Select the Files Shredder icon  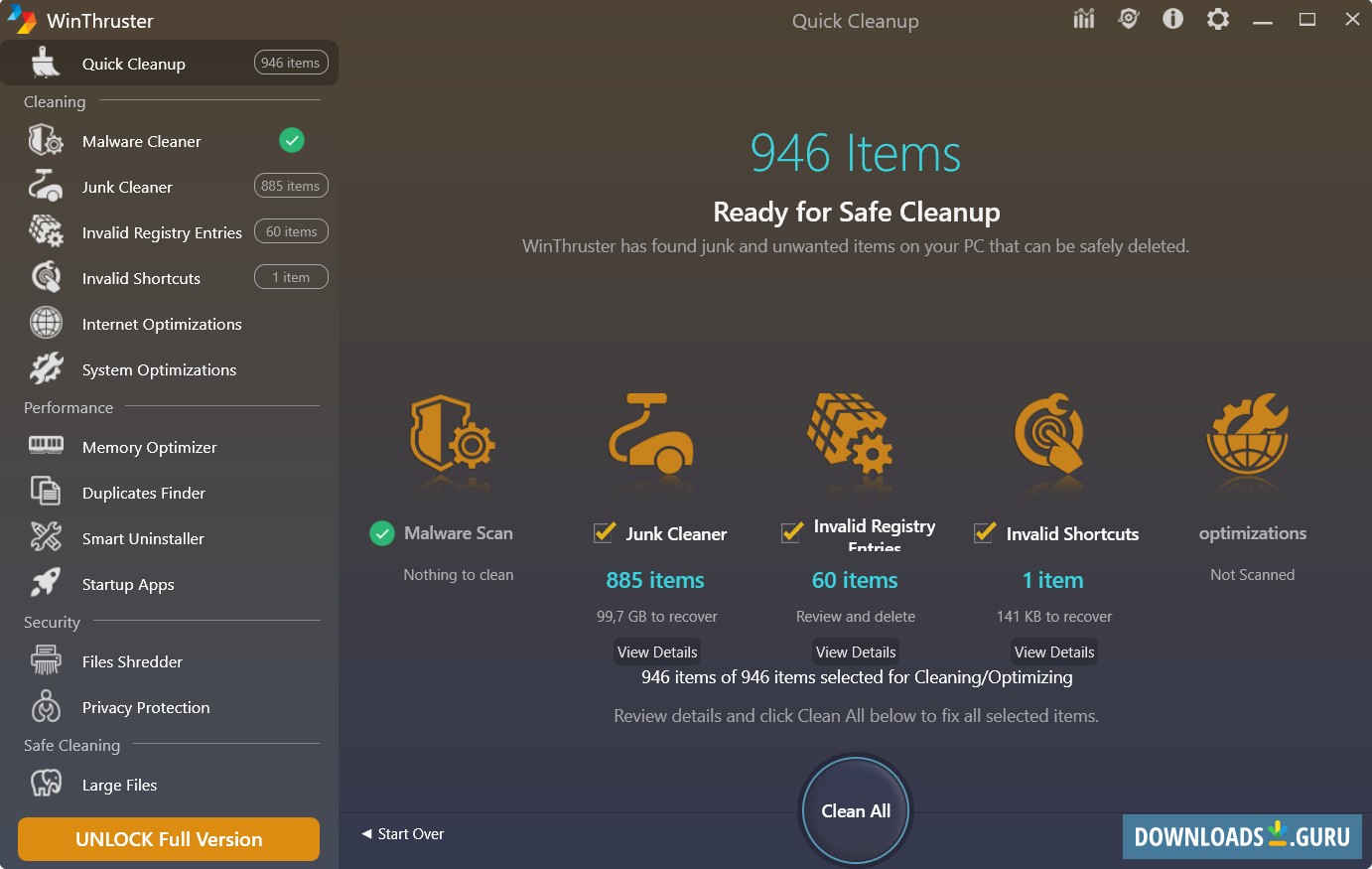(46, 659)
